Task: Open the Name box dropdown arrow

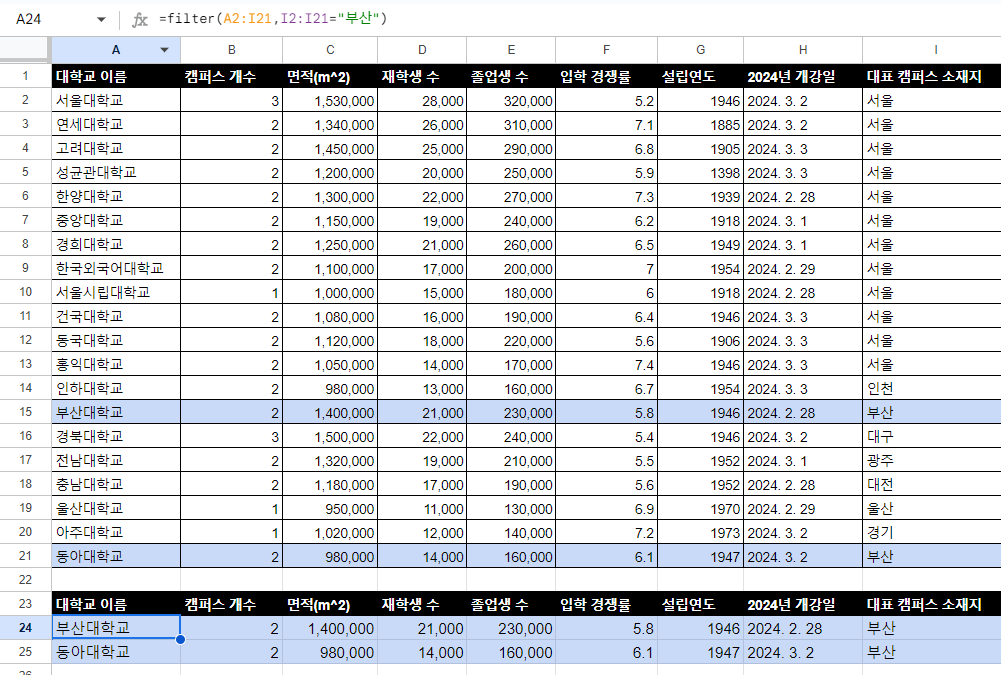Action: click(101, 19)
